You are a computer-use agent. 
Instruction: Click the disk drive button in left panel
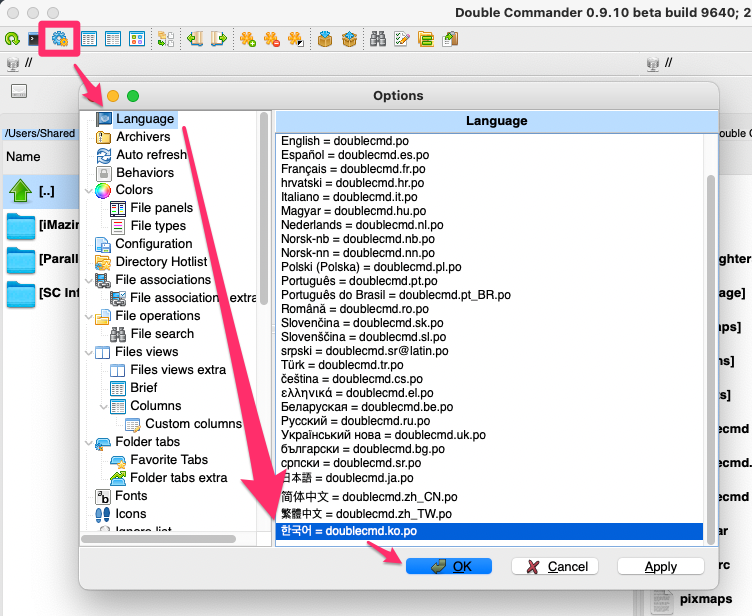pos(19,91)
